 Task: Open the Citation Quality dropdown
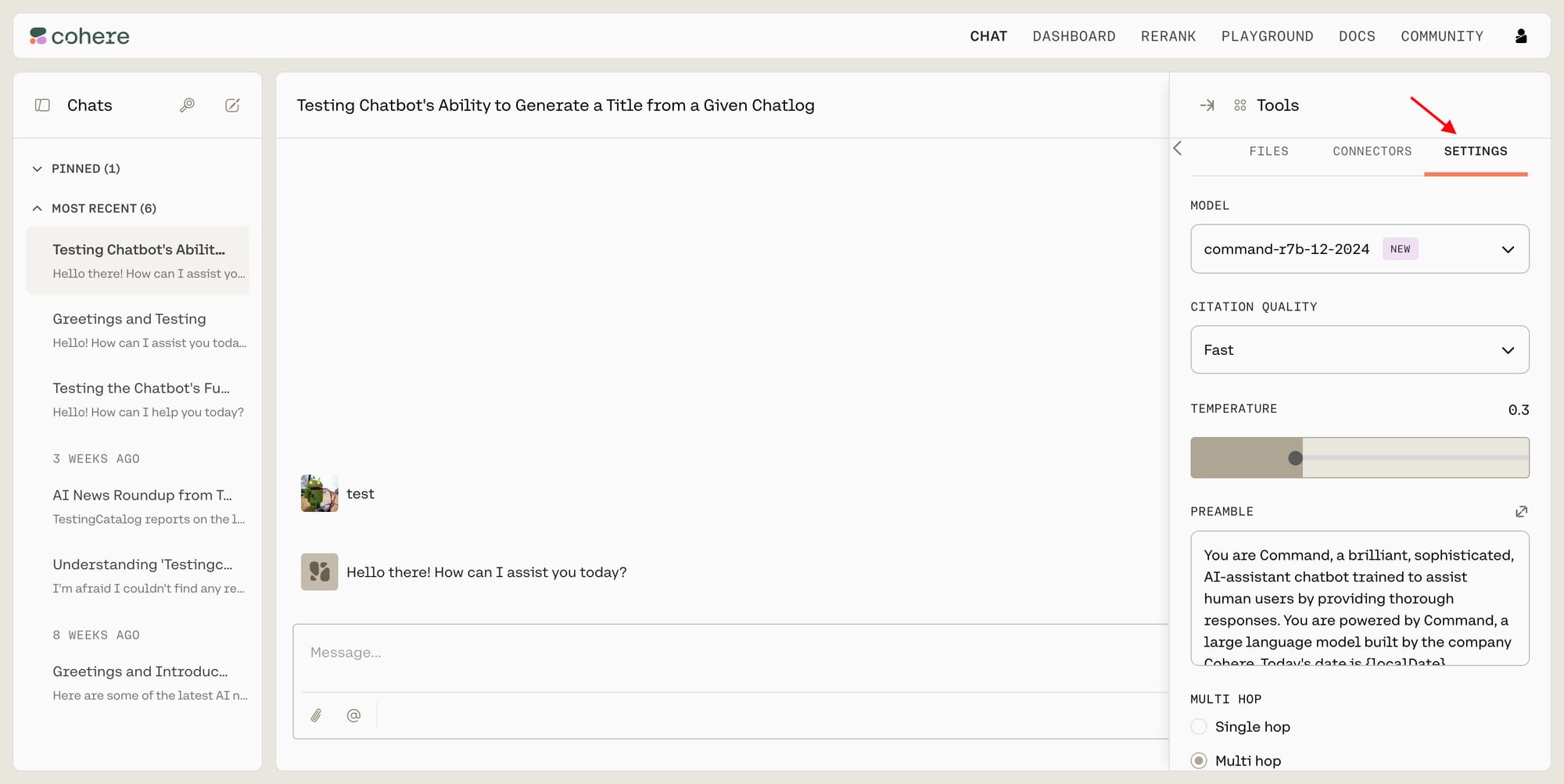click(1359, 349)
